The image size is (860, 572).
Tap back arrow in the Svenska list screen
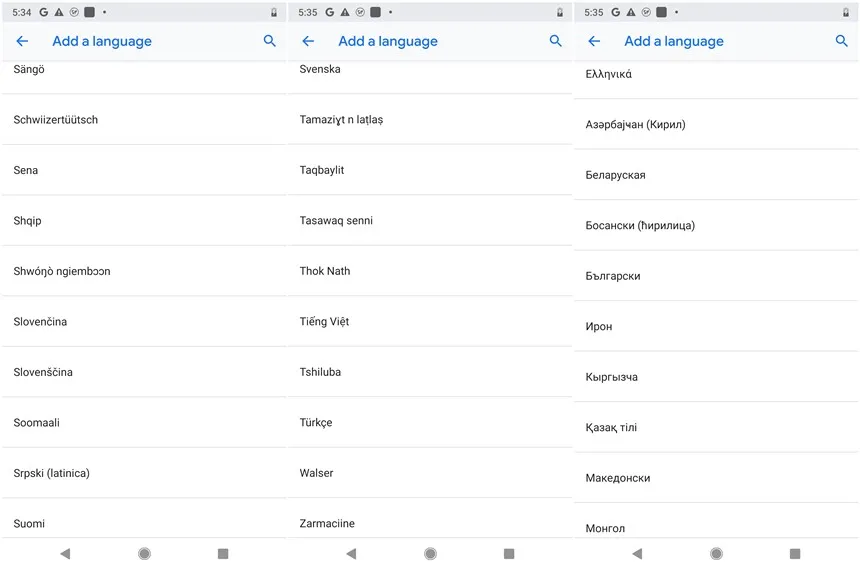(x=308, y=41)
